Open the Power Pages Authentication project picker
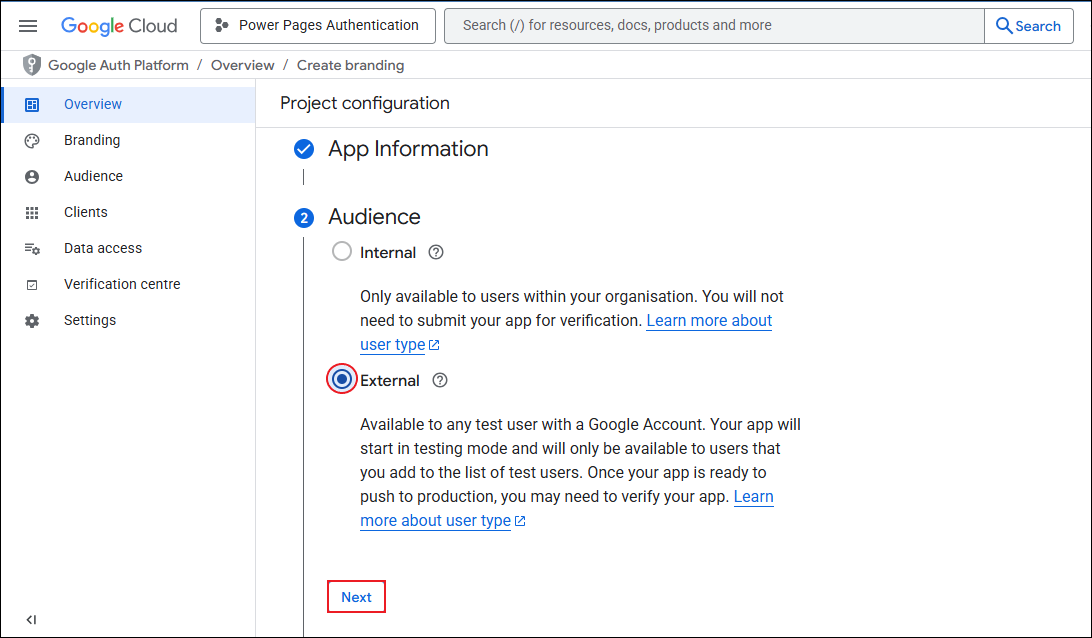1092x638 pixels. pos(318,26)
